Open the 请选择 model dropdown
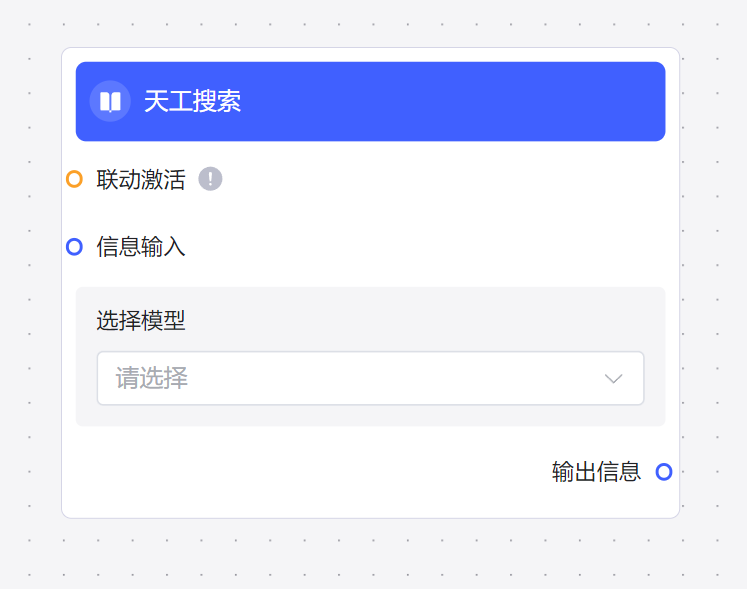Screen dimensions: 747x589 370,378
